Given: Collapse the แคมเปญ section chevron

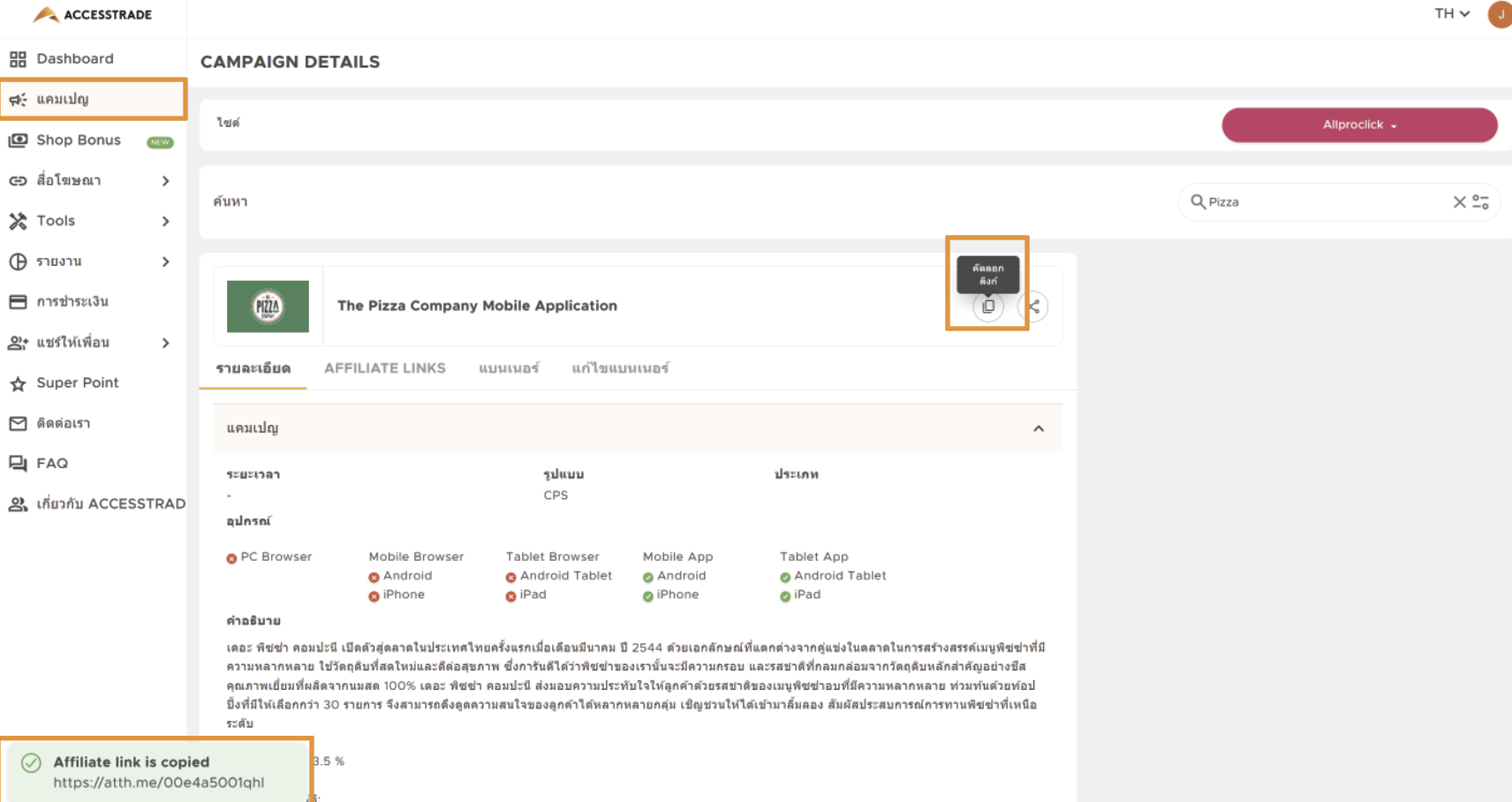Looking at the screenshot, I should point(1039,428).
